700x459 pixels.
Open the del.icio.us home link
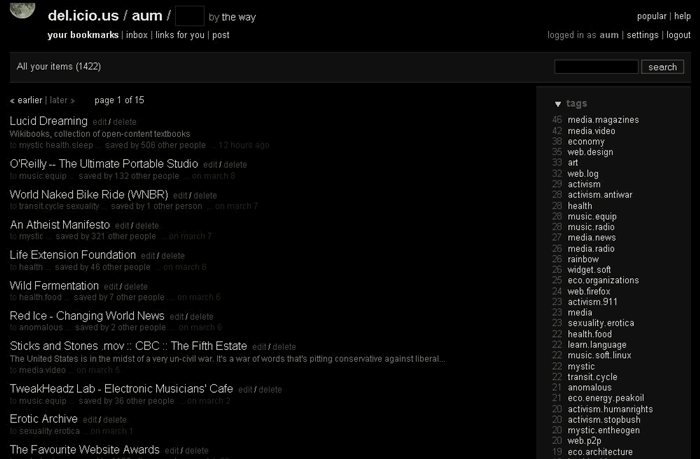pos(83,16)
